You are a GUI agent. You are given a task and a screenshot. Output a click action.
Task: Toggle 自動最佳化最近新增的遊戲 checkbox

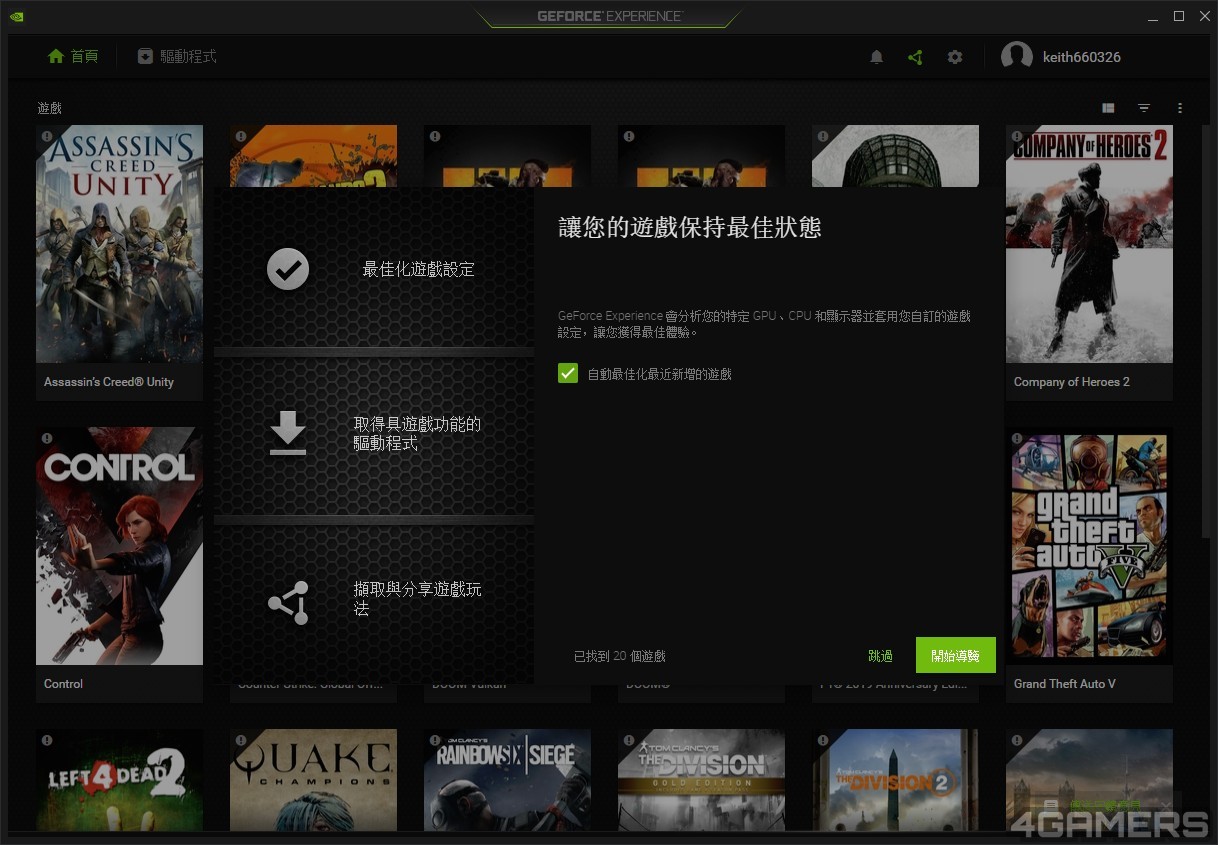coord(568,373)
